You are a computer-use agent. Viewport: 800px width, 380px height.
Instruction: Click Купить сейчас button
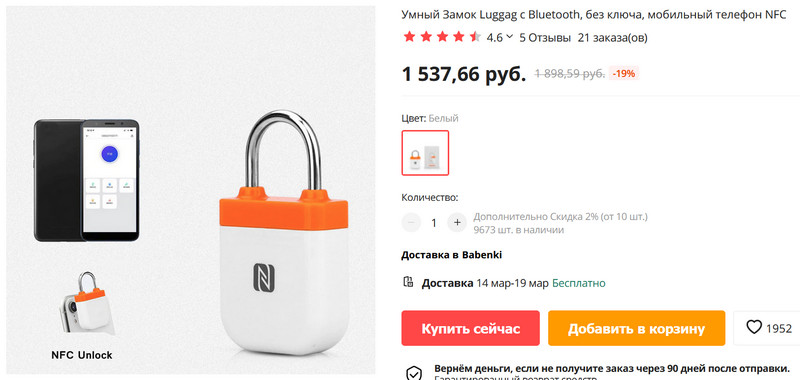[x=470, y=328]
